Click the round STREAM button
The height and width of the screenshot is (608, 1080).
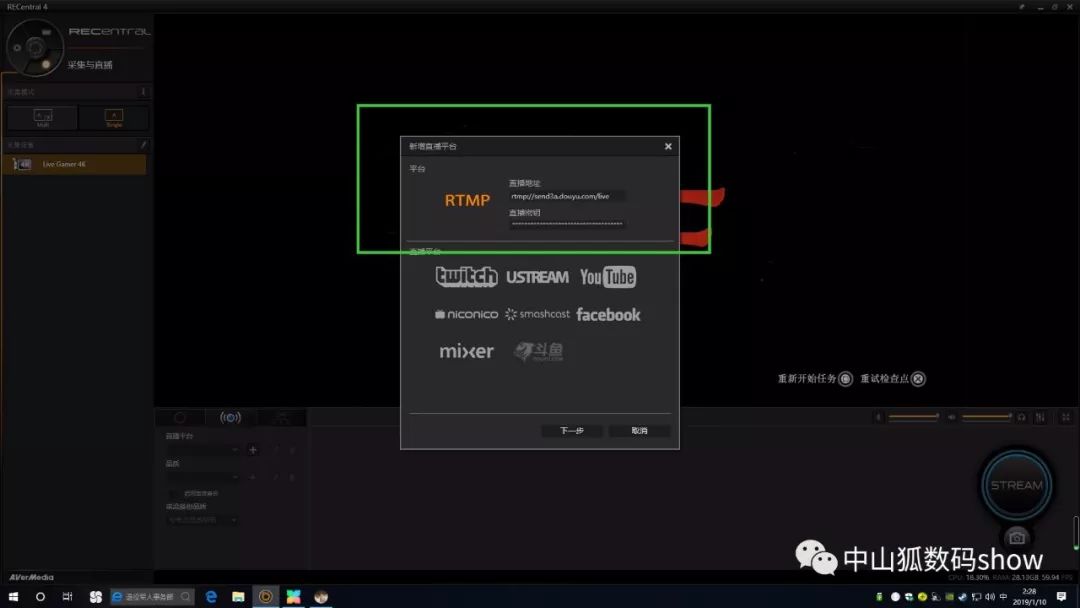[1017, 485]
